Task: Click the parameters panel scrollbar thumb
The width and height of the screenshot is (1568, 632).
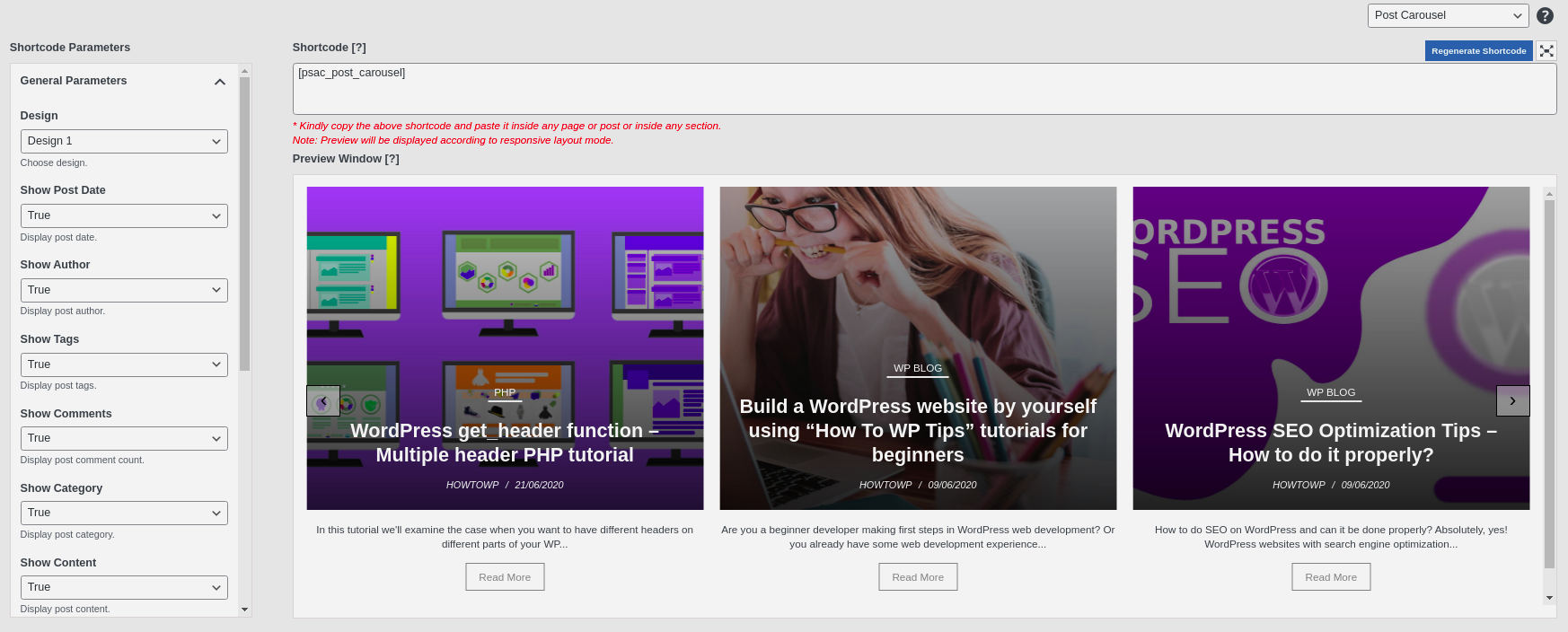Action: coord(244,224)
